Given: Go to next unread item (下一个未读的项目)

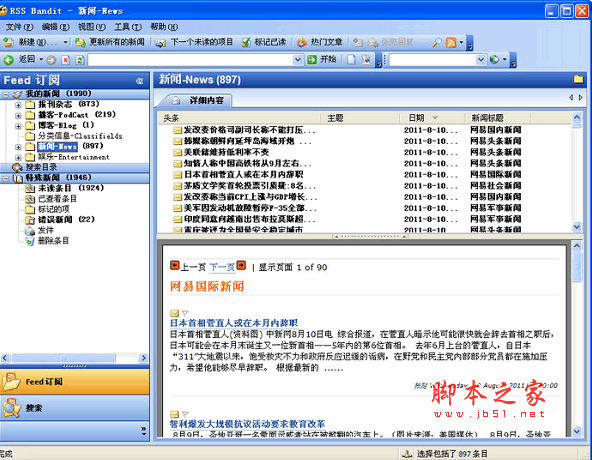Looking at the screenshot, I should [x=195, y=42].
